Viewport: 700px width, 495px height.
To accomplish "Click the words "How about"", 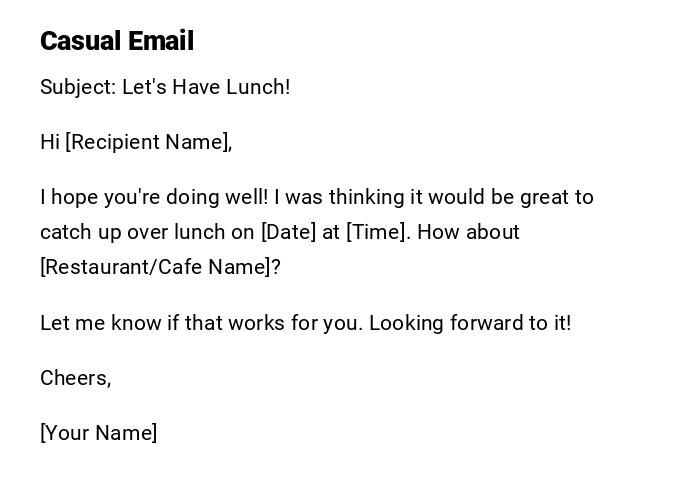I will [x=469, y=232].
